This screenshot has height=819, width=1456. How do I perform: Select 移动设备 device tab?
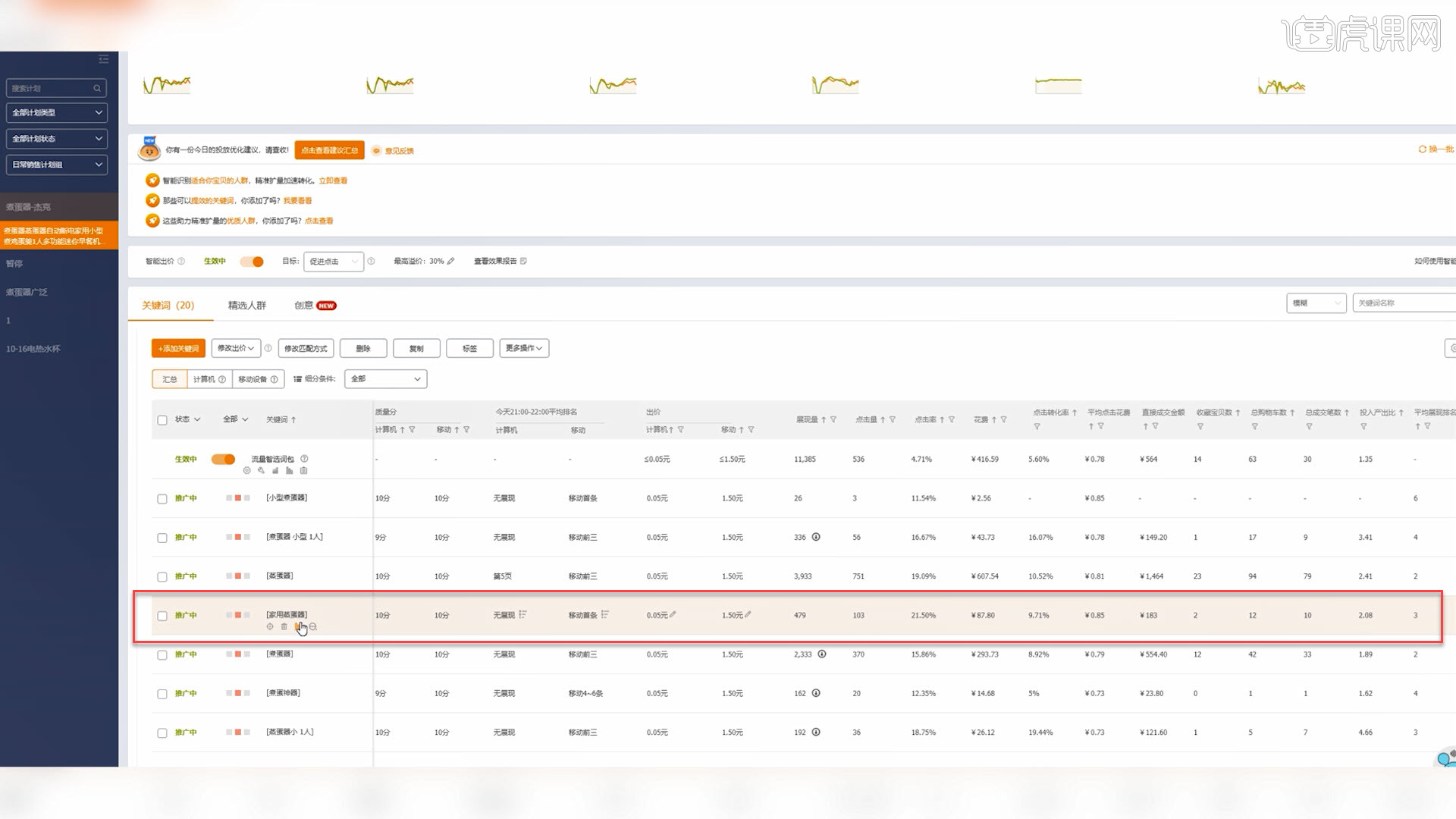258,379
